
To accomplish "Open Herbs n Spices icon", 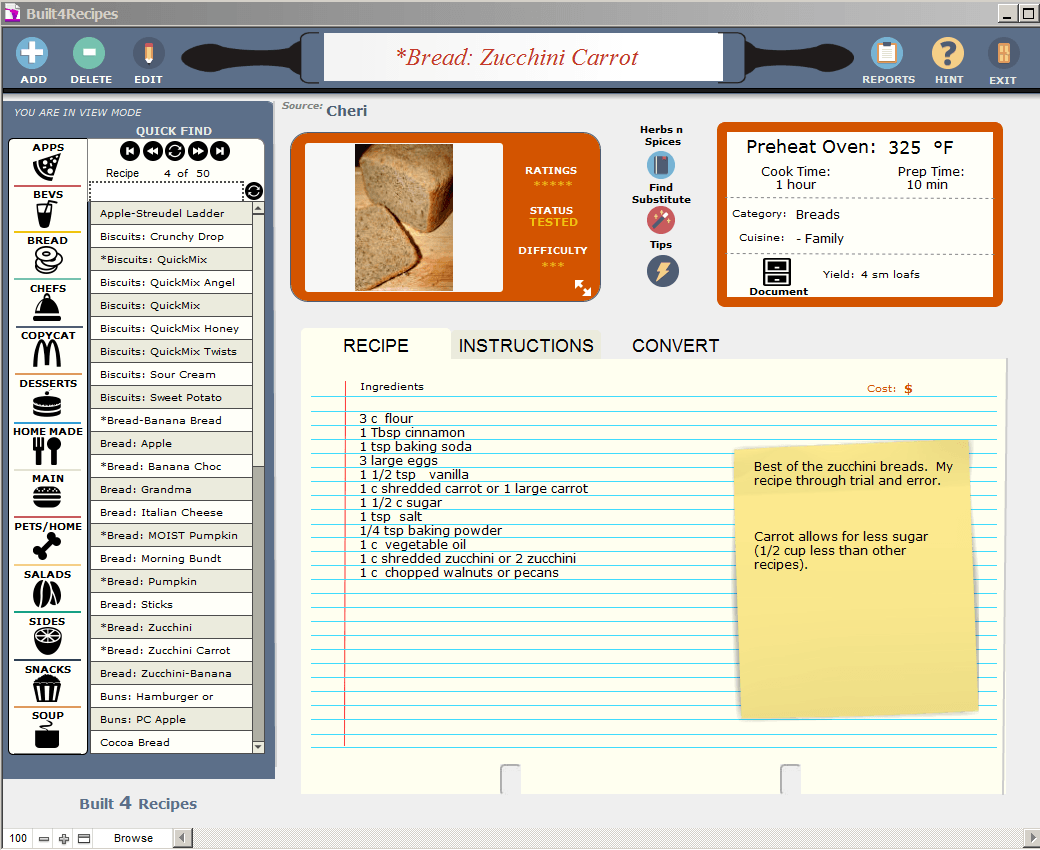I will (x=661, y=165).
